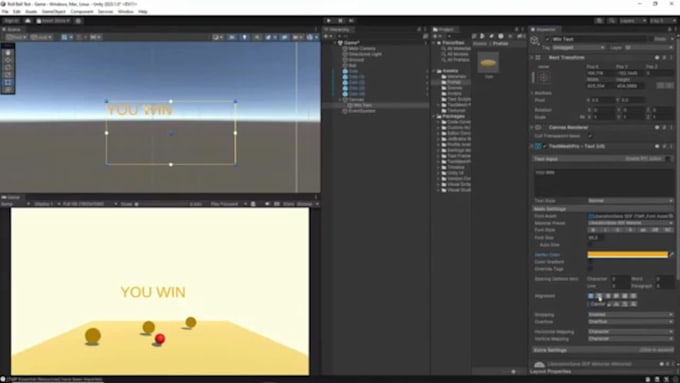
Task: Open the Help menu
Action: click(x=143, y=12)
